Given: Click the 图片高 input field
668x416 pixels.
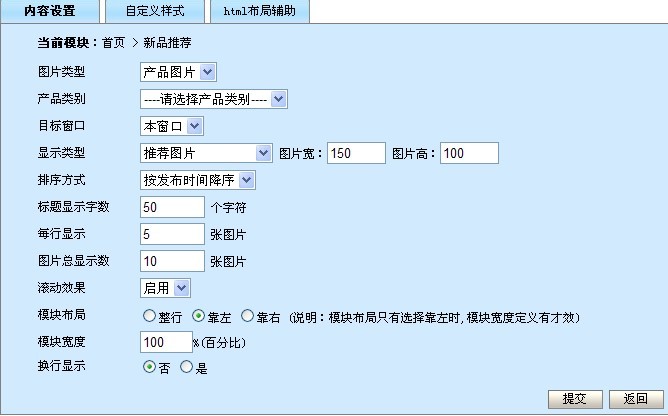Looking at the screenshot, I should coord(468,153).
